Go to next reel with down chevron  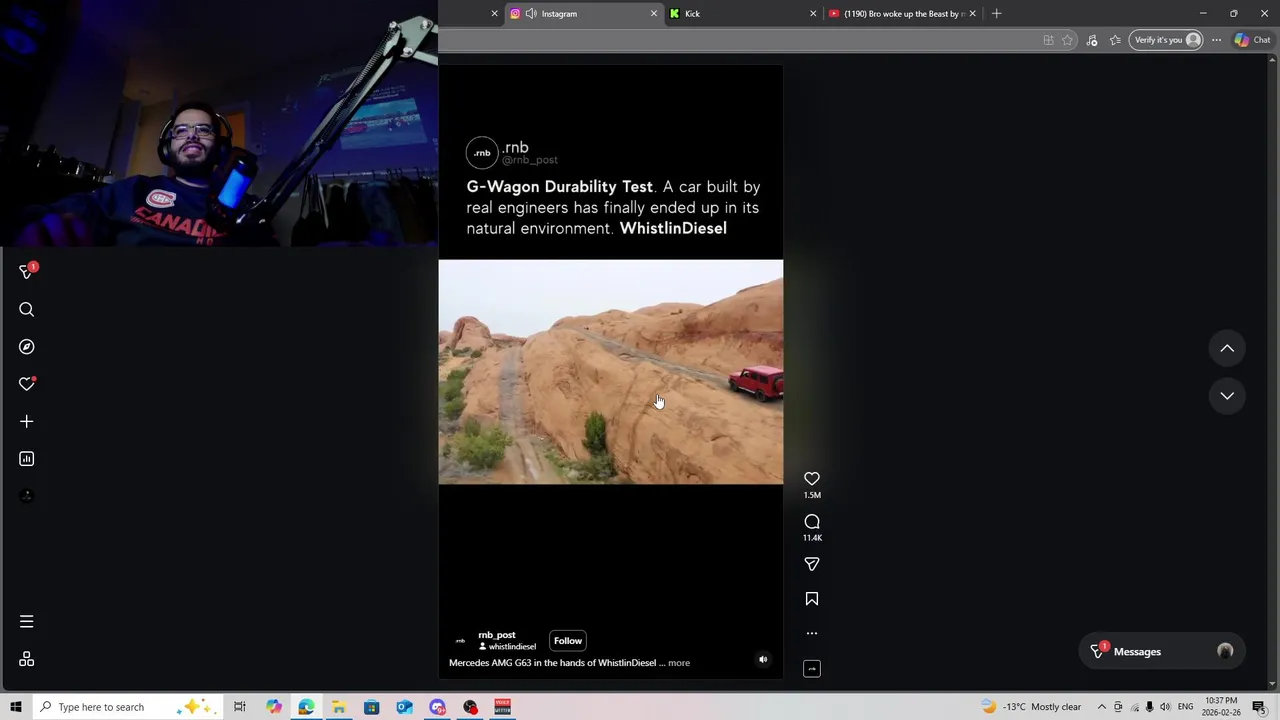[x=1227, y=396]
